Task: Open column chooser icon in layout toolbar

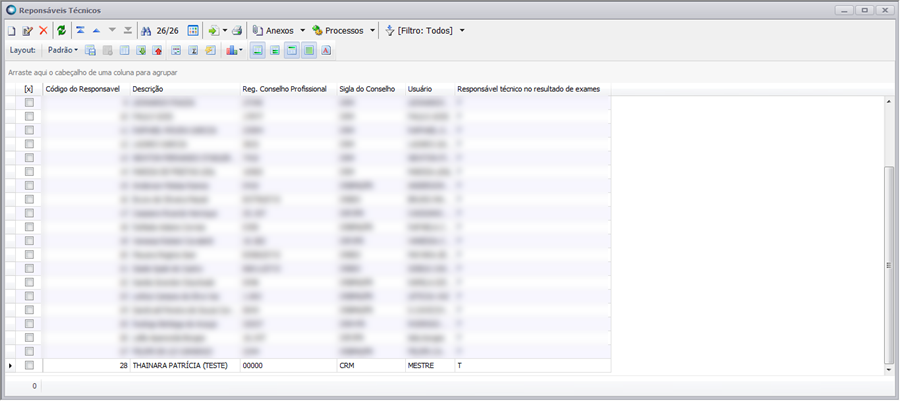Action: pyautogui.click(x=124, y=50)
